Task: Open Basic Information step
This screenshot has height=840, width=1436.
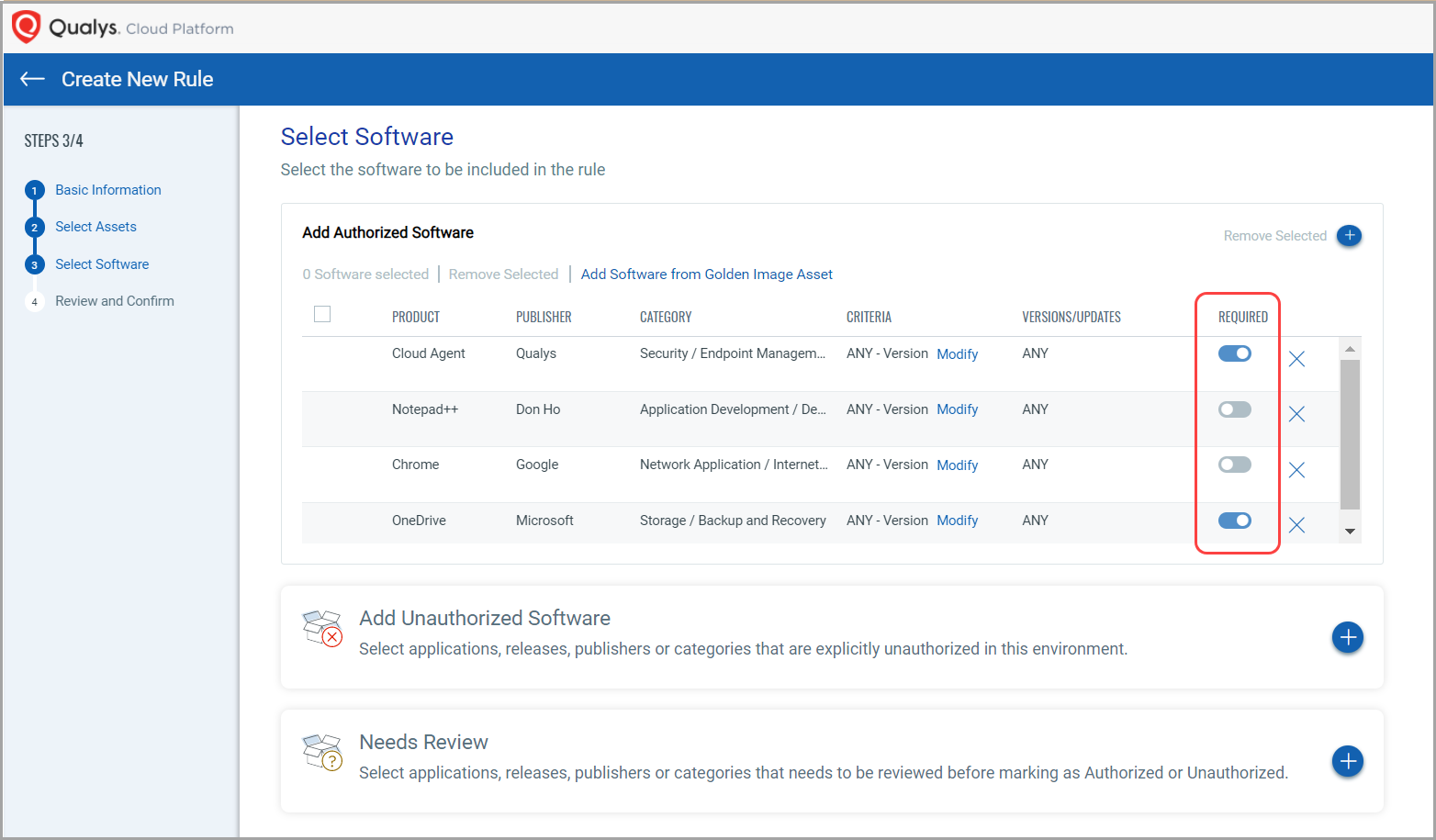Action: (108, 190)
